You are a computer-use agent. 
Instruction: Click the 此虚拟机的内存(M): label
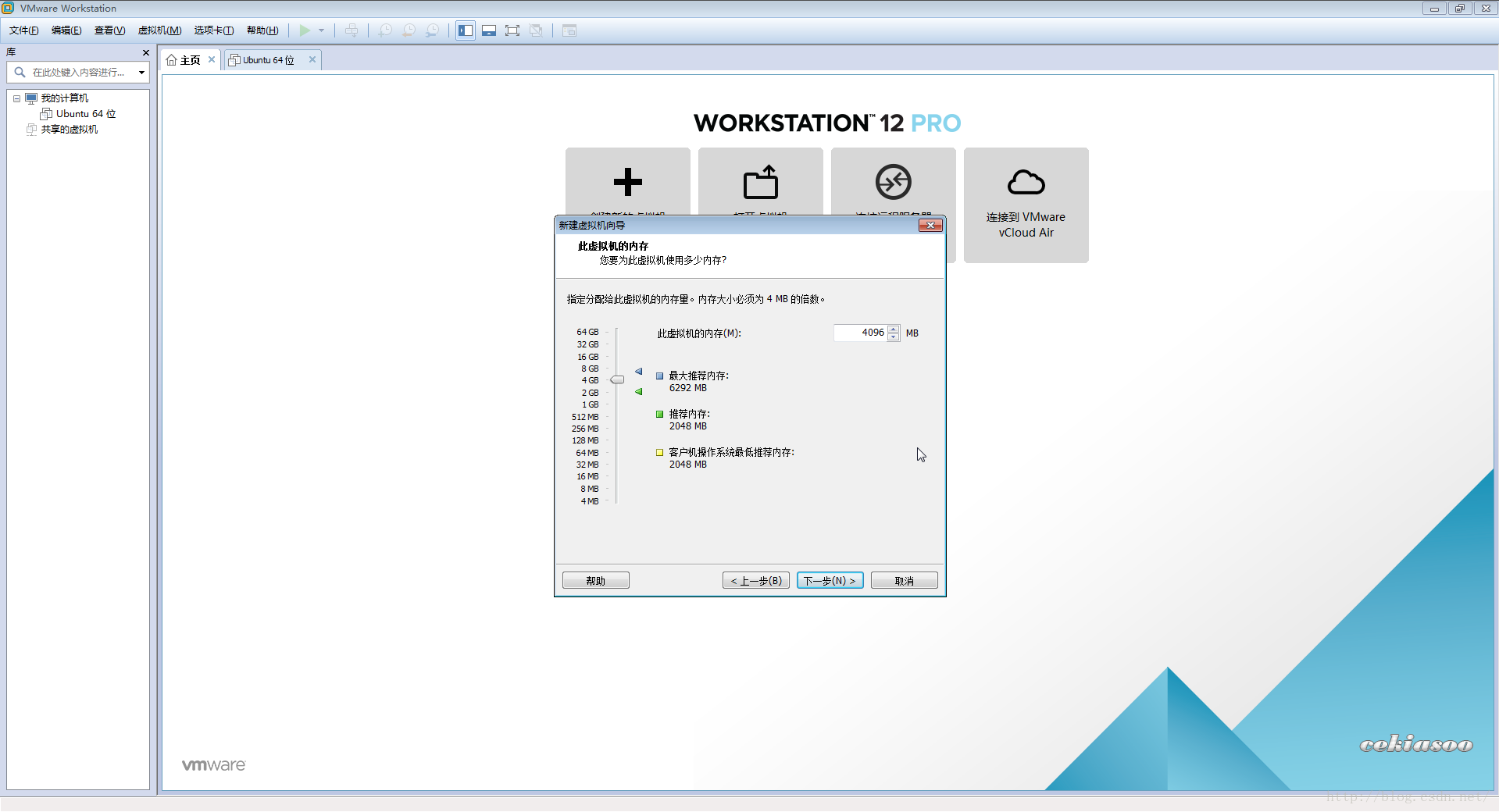coord(699,333)
